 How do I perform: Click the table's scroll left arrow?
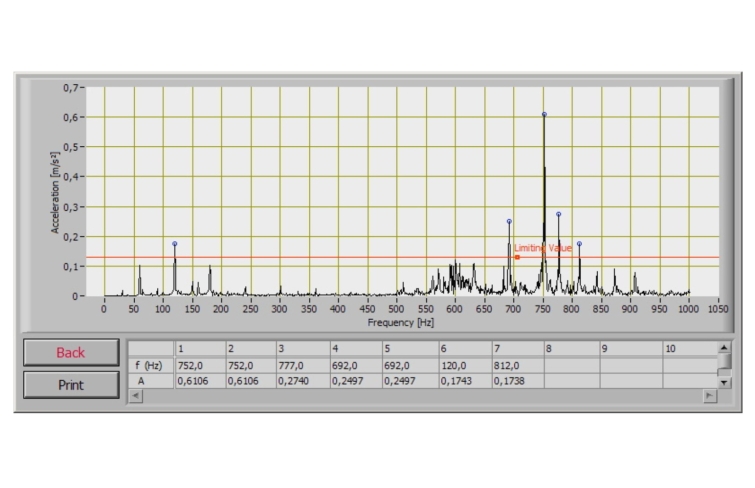[x=136, y=396]
